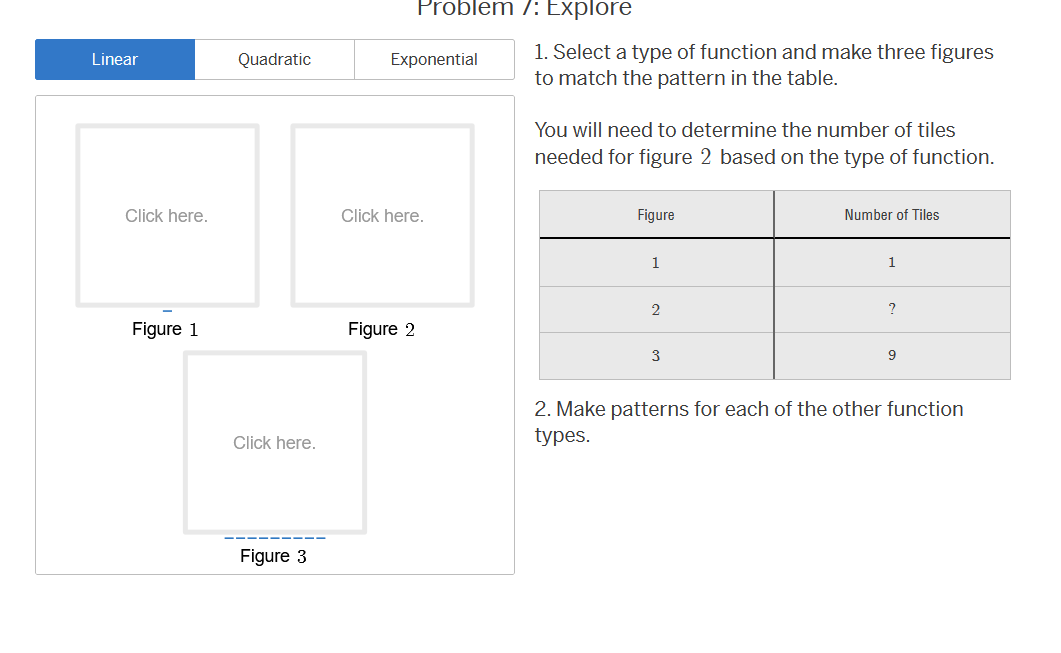
Task: Click 'Click here' inside Figure 1 box
Action: coord(166,214)
